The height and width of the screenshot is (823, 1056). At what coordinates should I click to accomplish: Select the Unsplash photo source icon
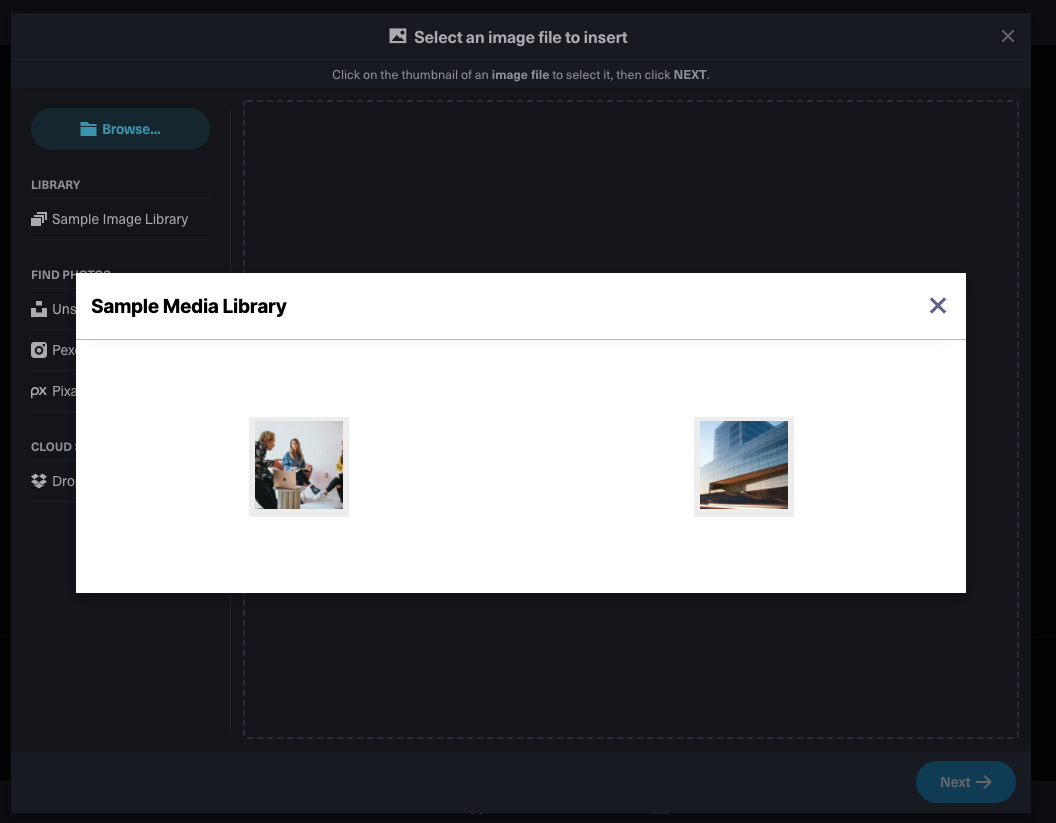click(39, 309)
